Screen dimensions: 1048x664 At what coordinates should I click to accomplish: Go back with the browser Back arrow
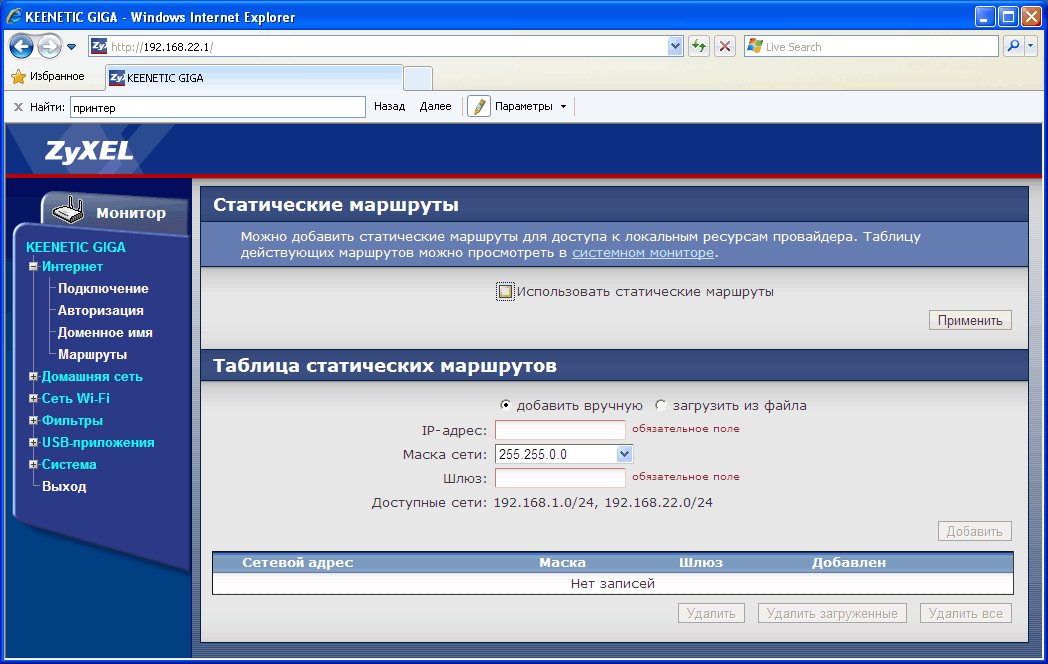coord(21,47)
